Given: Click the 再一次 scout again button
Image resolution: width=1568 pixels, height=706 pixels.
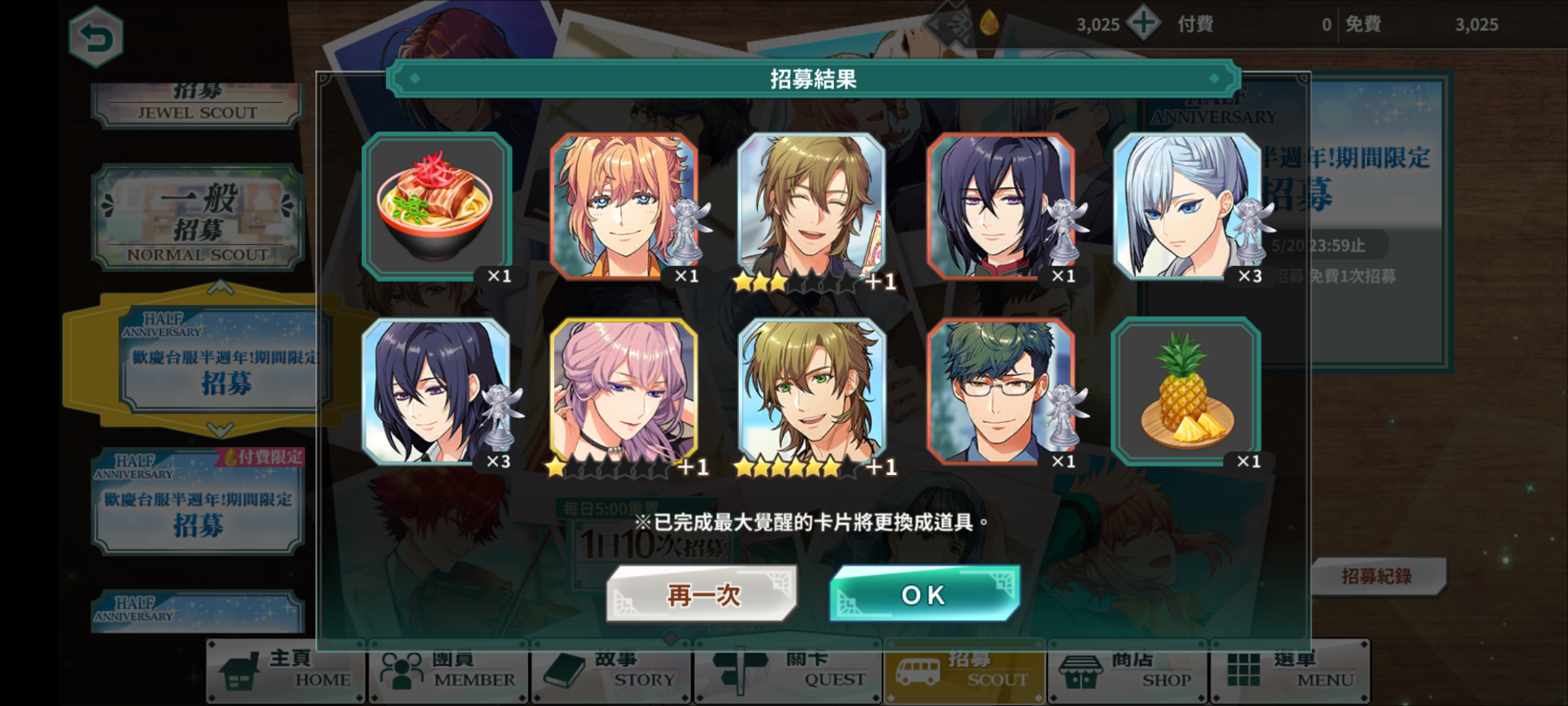Looking at the screenshot, I should [x=702, y=594].
